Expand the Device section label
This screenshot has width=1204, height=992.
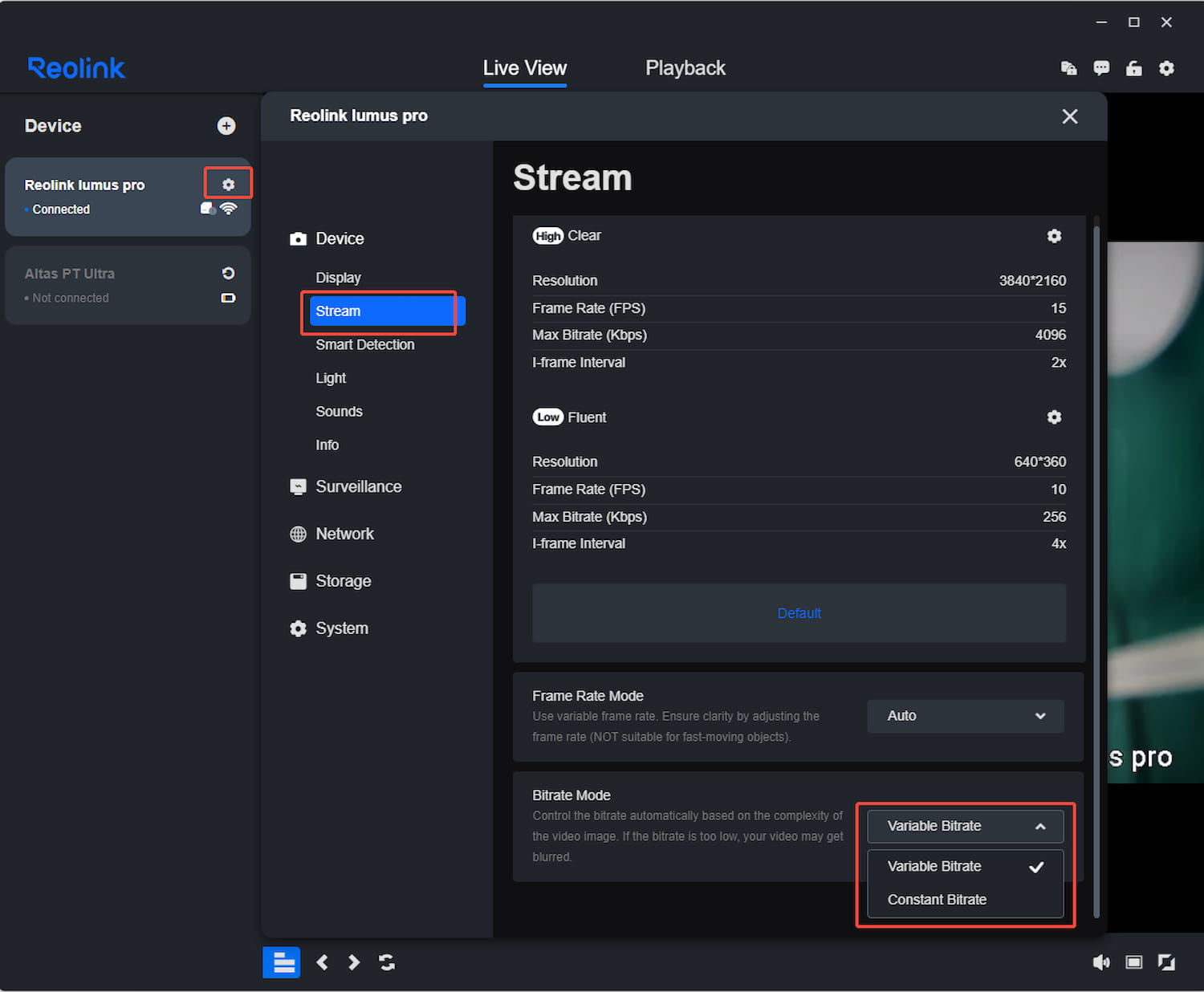tap(340, 239)
